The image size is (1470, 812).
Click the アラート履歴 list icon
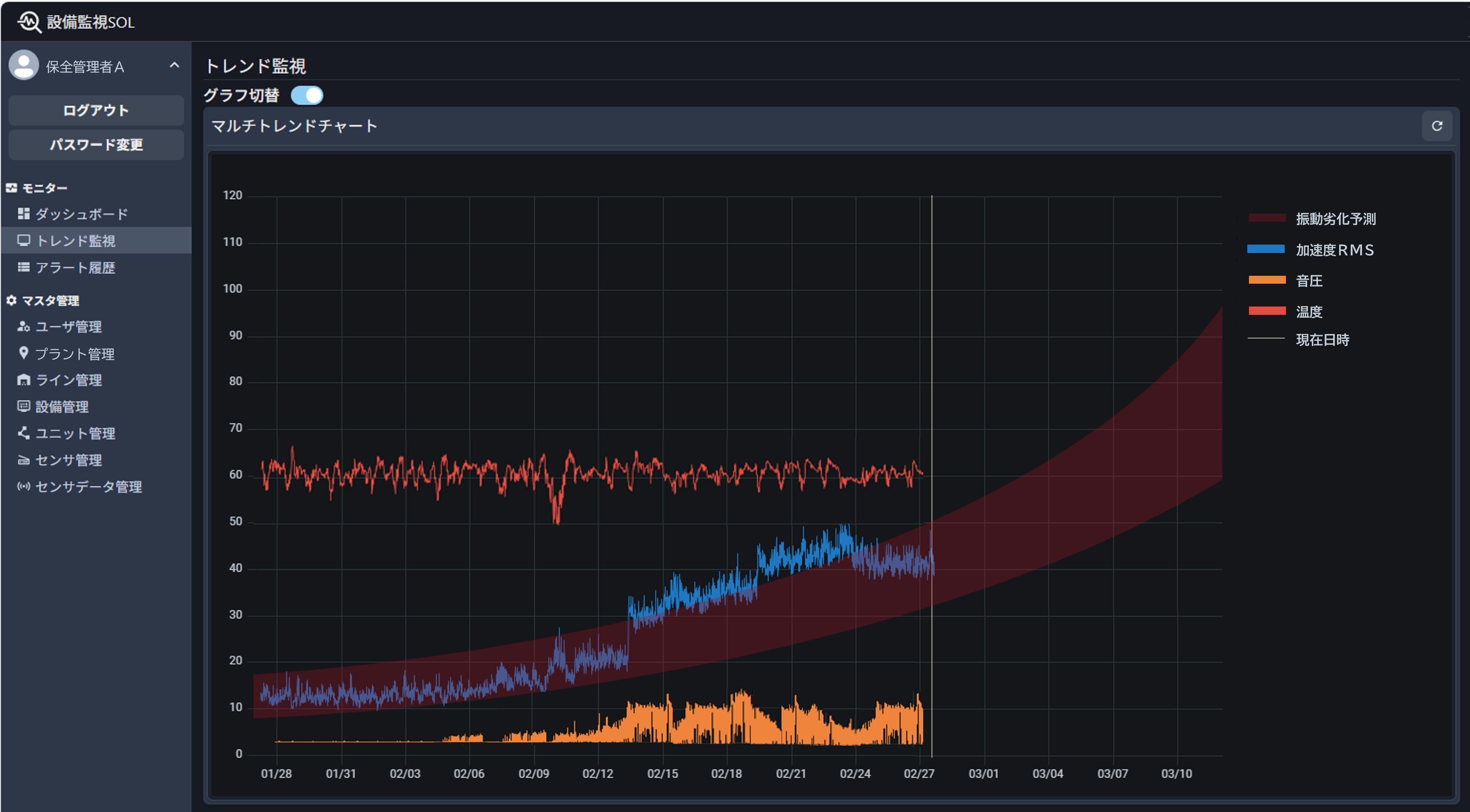[x=23, y=267]
